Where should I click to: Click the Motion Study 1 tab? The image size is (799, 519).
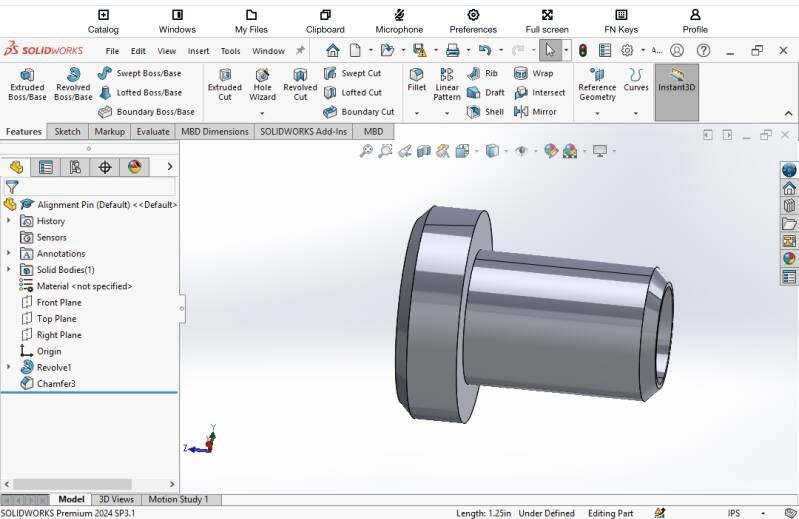[178, 500]
